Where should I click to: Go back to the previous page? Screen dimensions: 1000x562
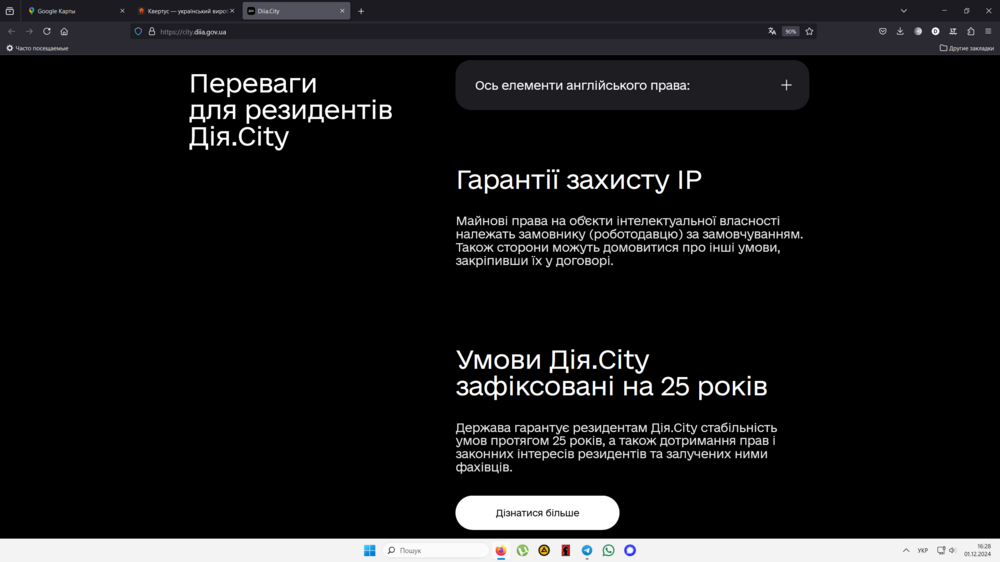11,31
